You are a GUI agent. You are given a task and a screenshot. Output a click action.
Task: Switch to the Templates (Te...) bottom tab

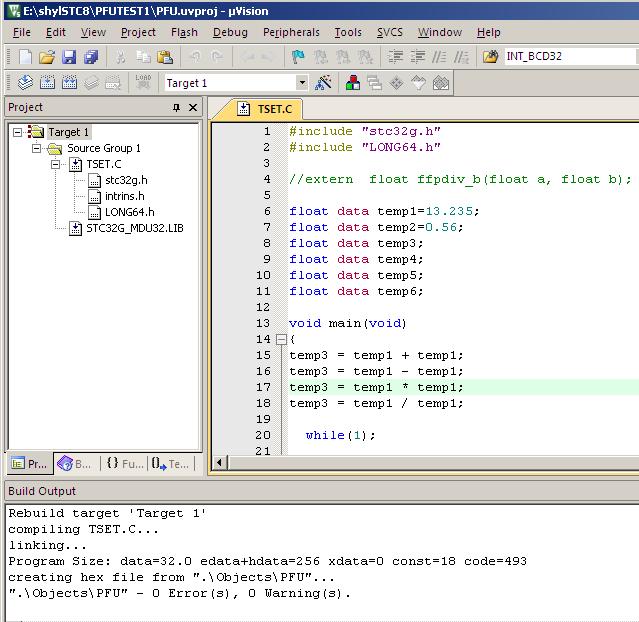[170, 464]
